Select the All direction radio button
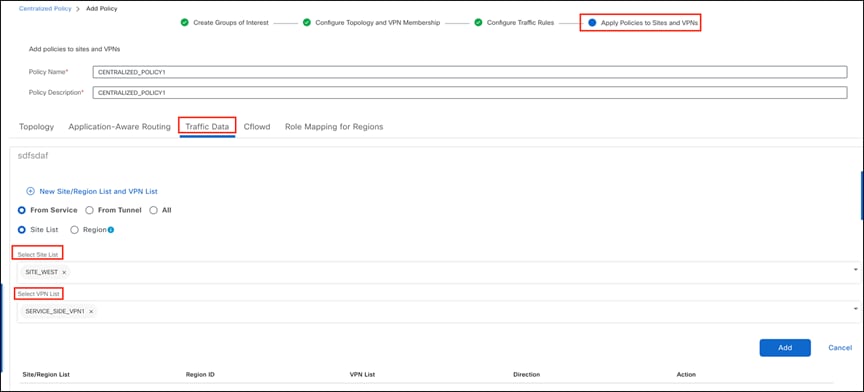 coord(154,210)
